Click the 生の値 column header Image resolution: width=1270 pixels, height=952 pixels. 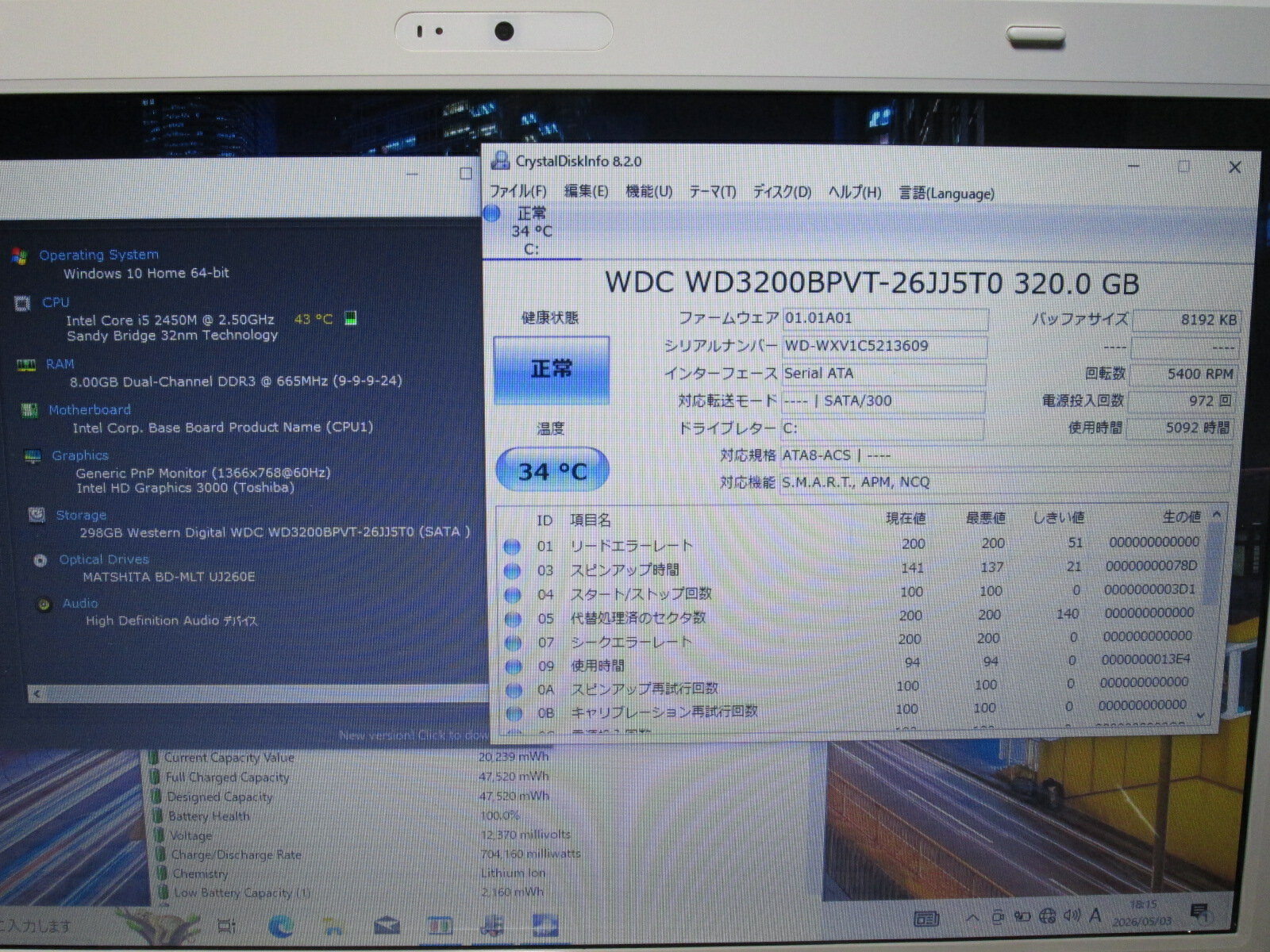tap(1182, 516)
